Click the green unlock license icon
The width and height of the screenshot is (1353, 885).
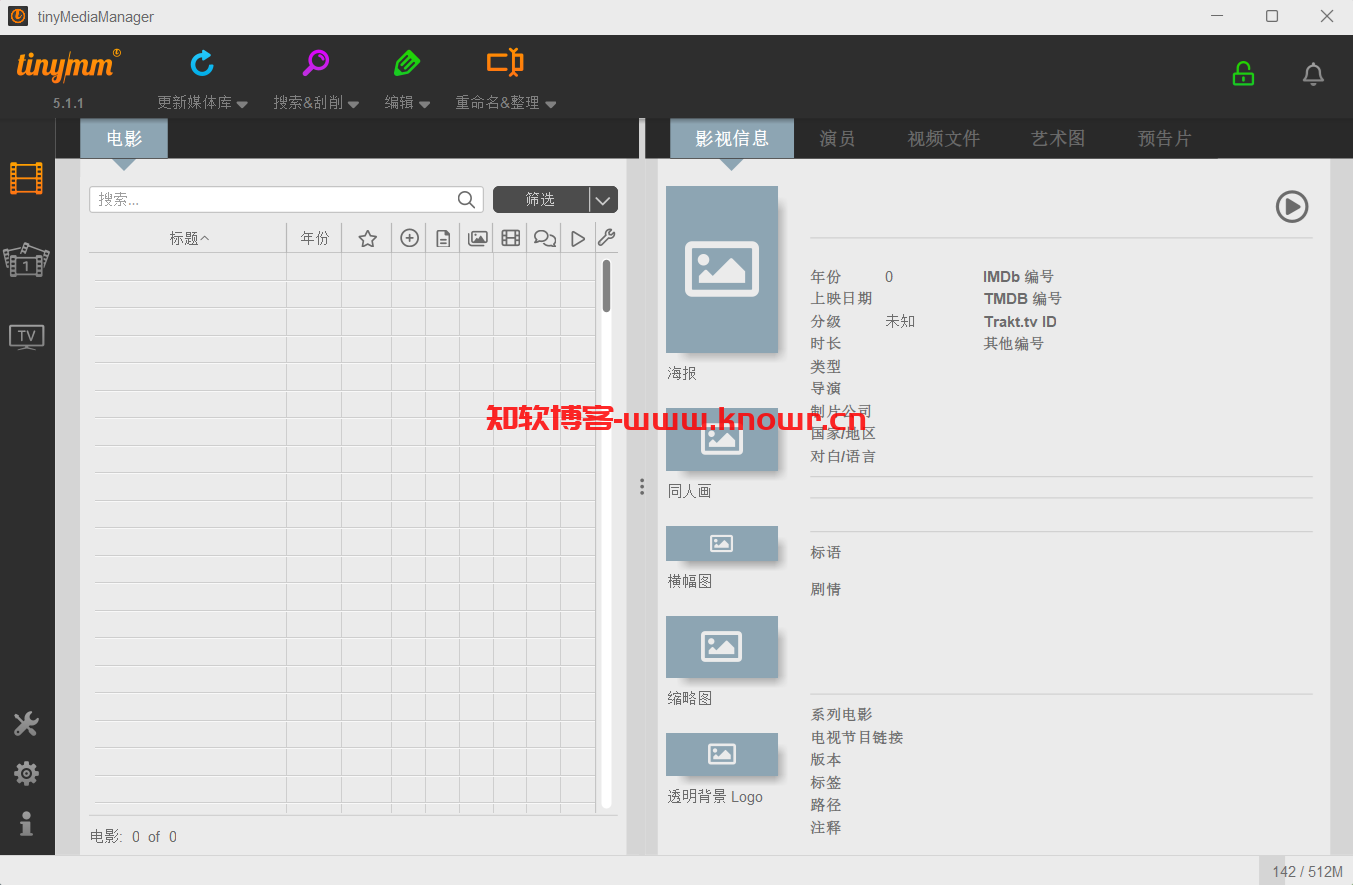click(x=1243, y=74)
